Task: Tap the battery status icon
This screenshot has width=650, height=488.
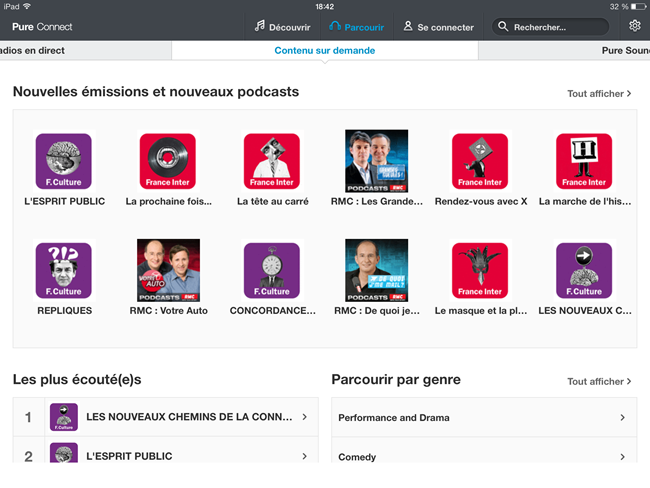Action: pyautogui.click(x=638, y=7)
